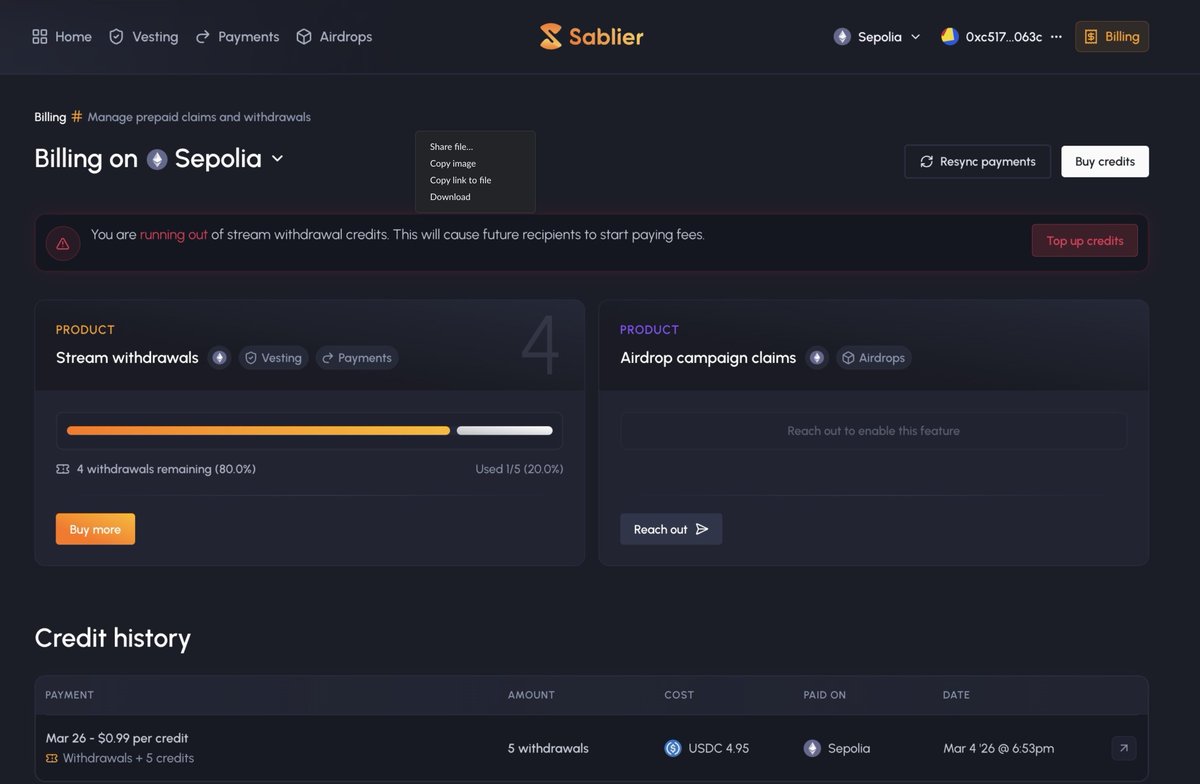1200x784 pixels.
Task: Click the Sablier logo
Action: (591, 37)
